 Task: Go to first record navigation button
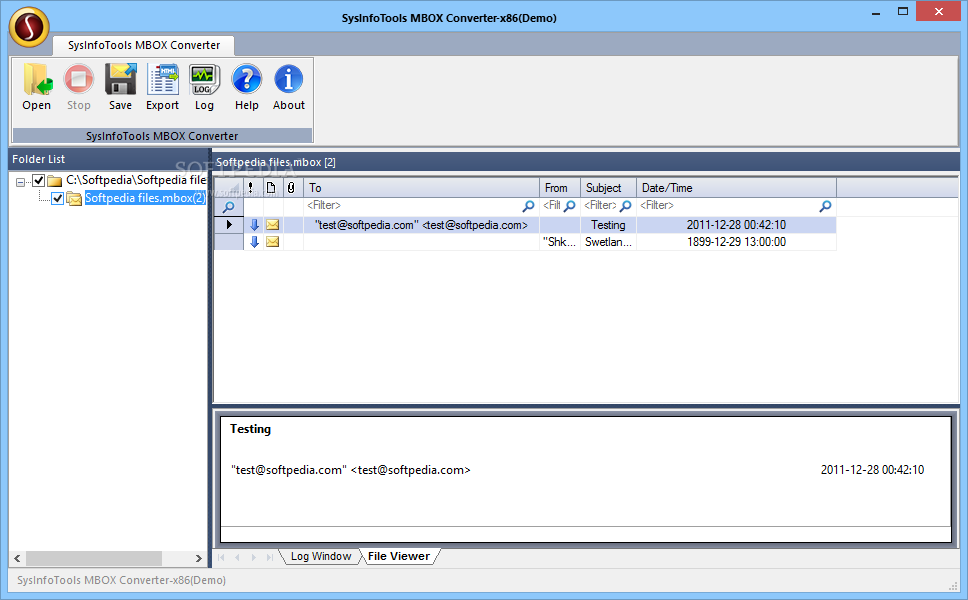pyautogui.click(x=221, y=557)
